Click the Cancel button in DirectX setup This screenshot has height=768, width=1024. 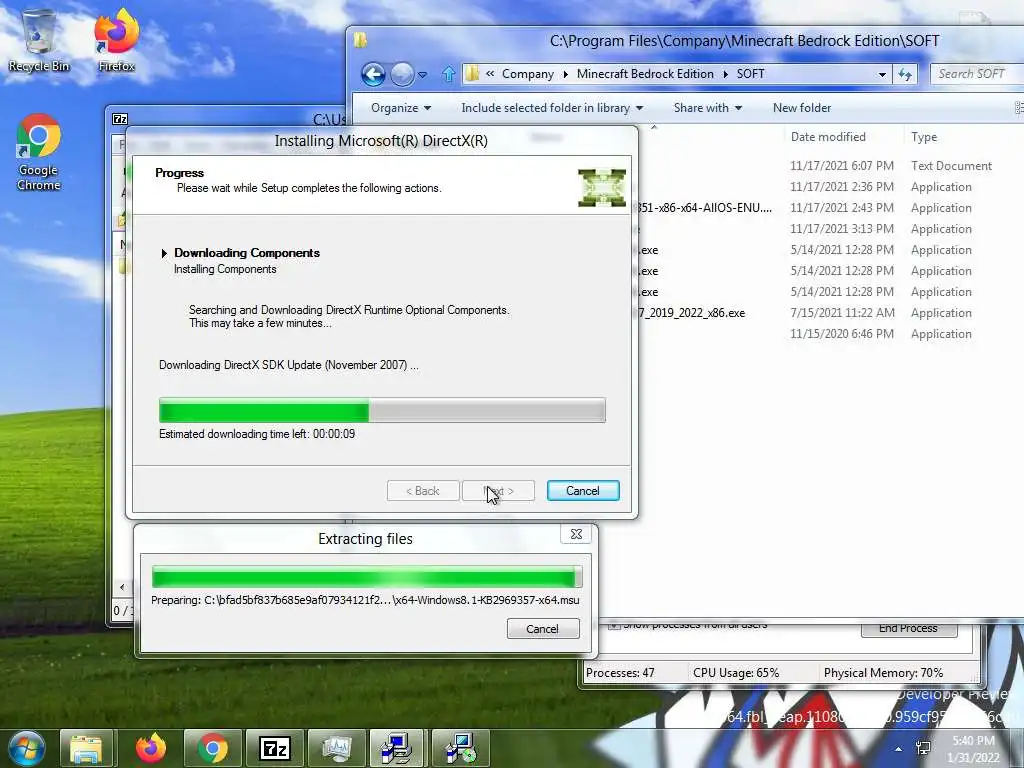[x=583, y=490]
